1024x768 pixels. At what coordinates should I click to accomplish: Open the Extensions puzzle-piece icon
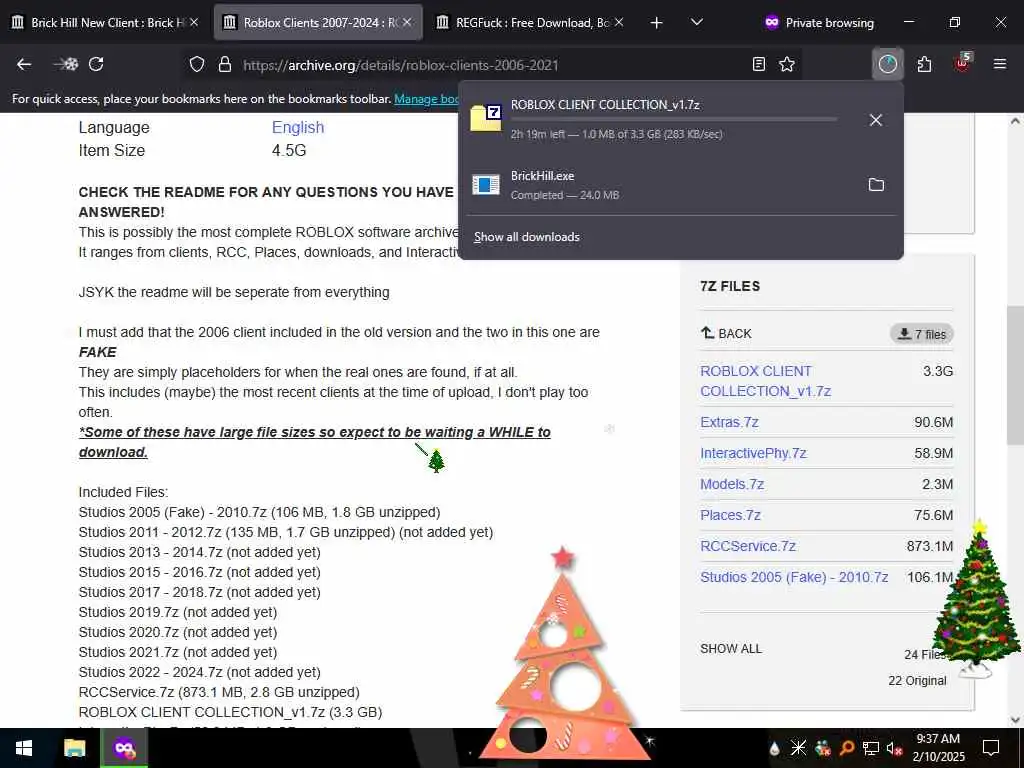pos(924,64)
